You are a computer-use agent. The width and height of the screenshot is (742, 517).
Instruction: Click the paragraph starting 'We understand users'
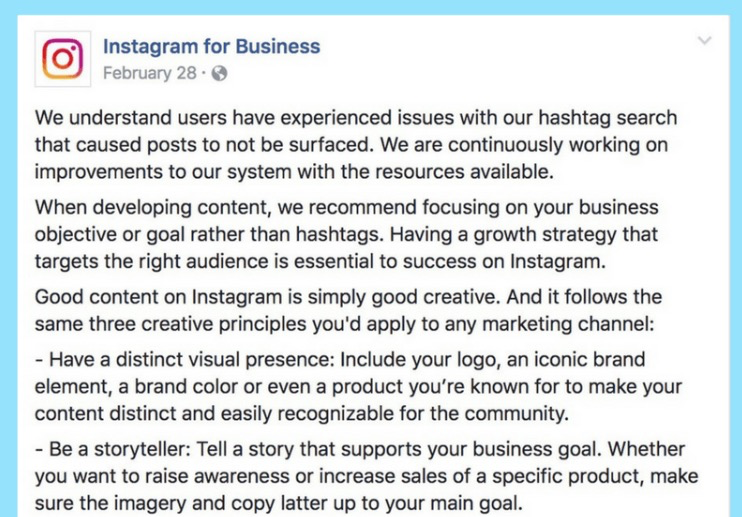[356, 145]
